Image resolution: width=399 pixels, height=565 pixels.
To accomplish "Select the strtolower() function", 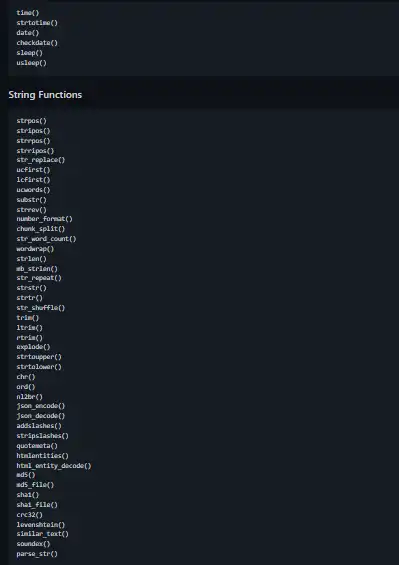I will pos(39,367).
